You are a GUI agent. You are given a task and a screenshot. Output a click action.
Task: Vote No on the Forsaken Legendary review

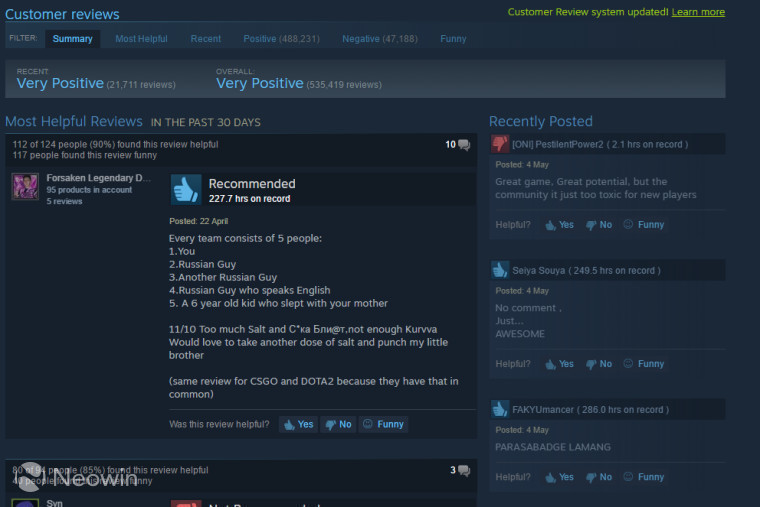[338, 425]
